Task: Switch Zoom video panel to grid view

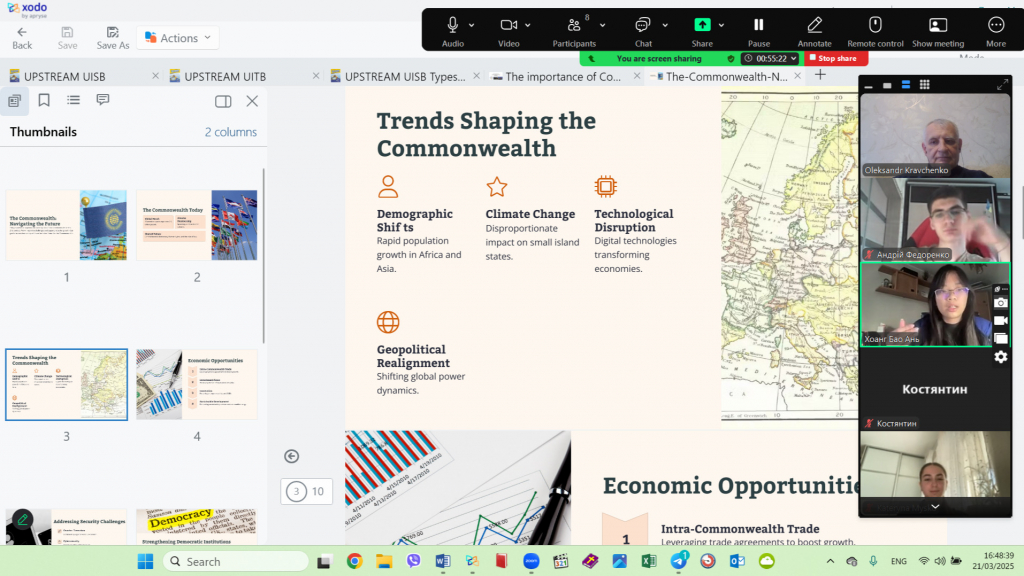Action: click(x=924, y=85)
